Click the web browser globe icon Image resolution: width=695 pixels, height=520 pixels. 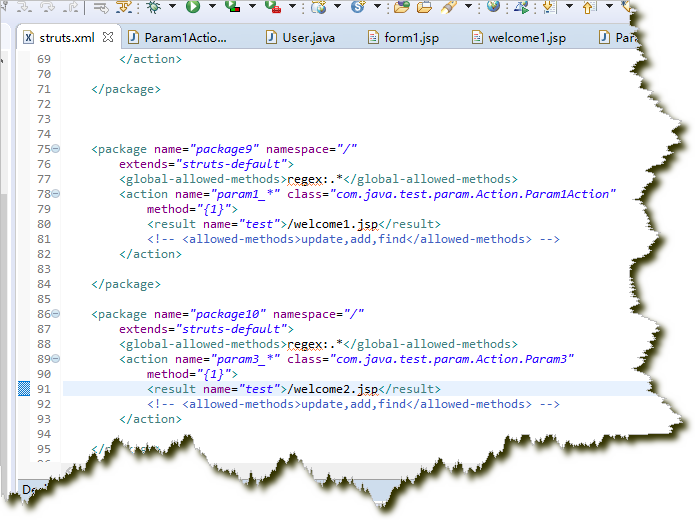pyautogui.click(x=493, y=7)
